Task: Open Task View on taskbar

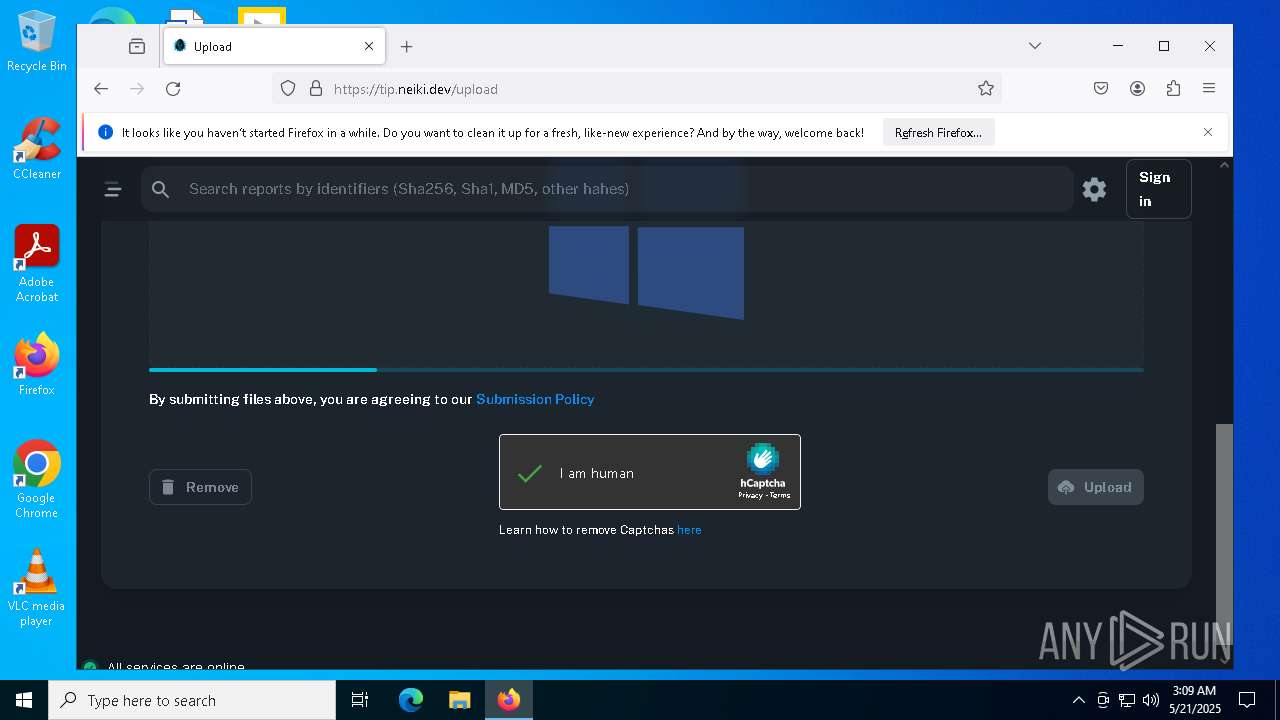Action: click(x=360, y=700)
